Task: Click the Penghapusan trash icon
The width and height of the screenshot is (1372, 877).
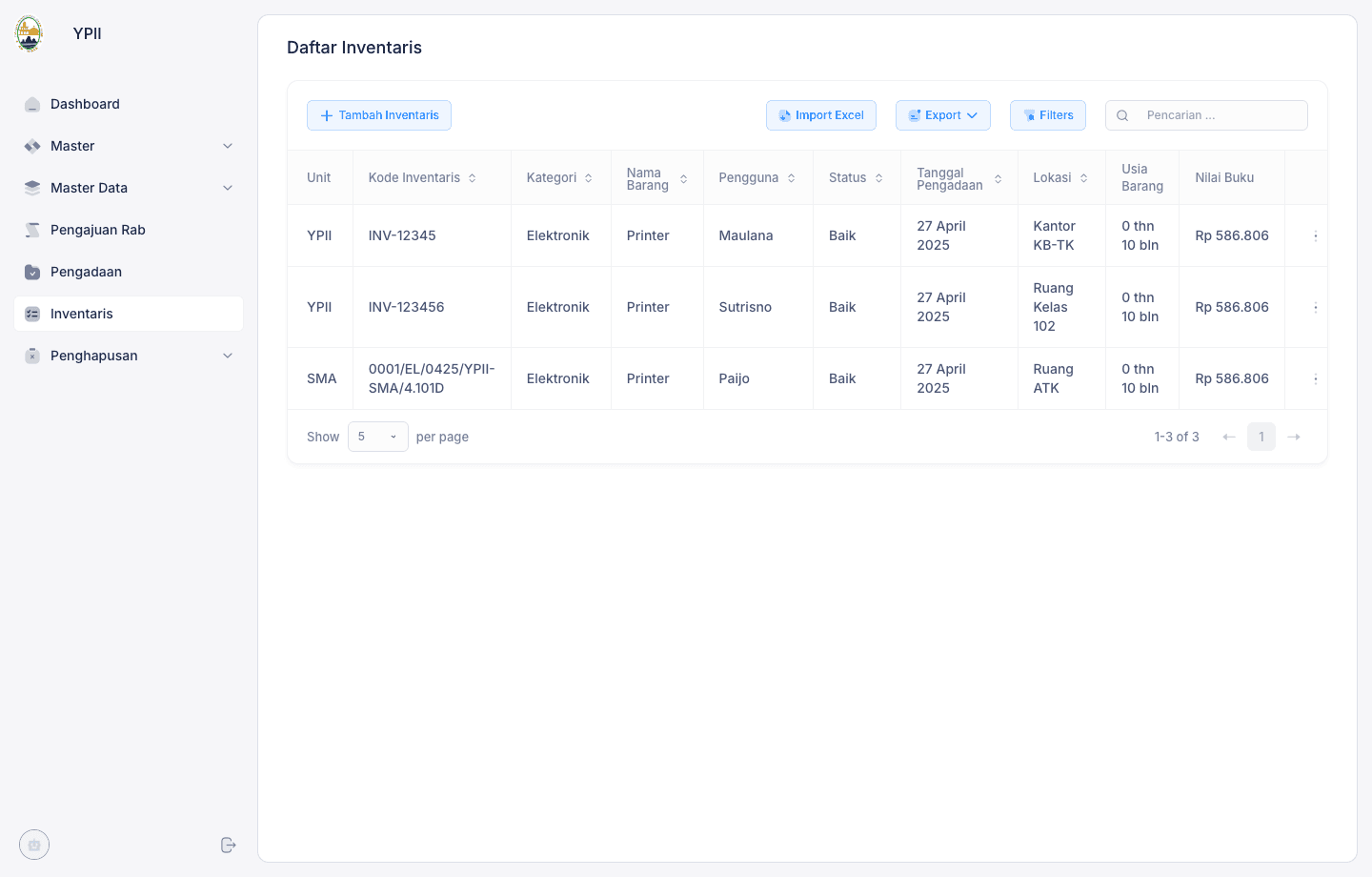Action: pyautogui.click(x=32, y=356)
